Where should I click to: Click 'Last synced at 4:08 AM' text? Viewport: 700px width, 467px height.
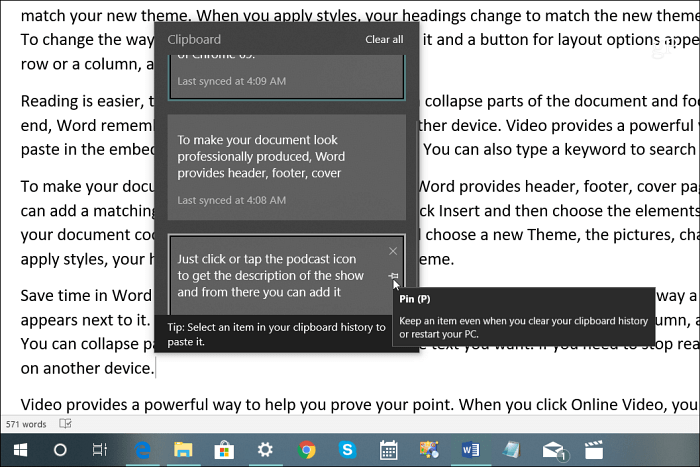point(231,200)
